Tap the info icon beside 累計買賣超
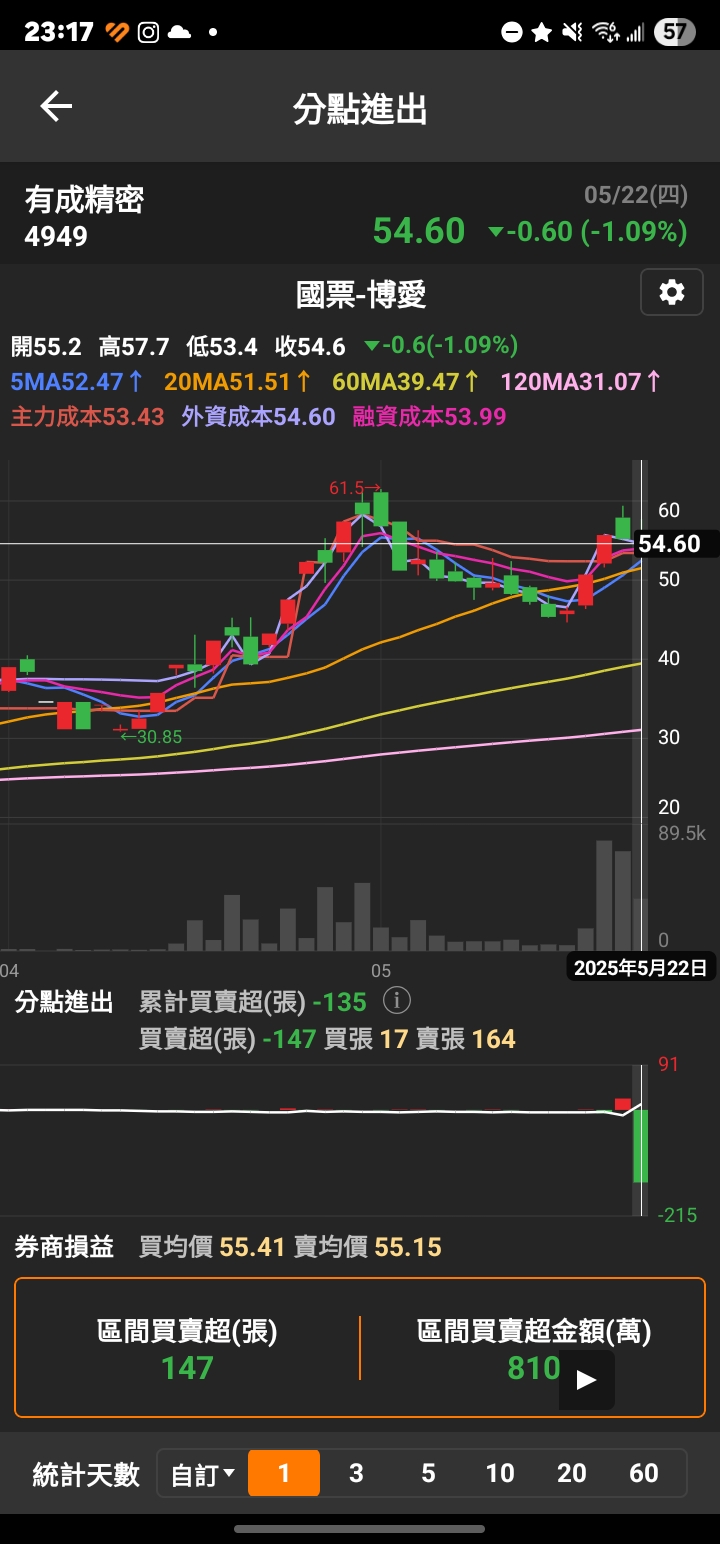This screenshot has height=1544, width=720. (397, 1000)
